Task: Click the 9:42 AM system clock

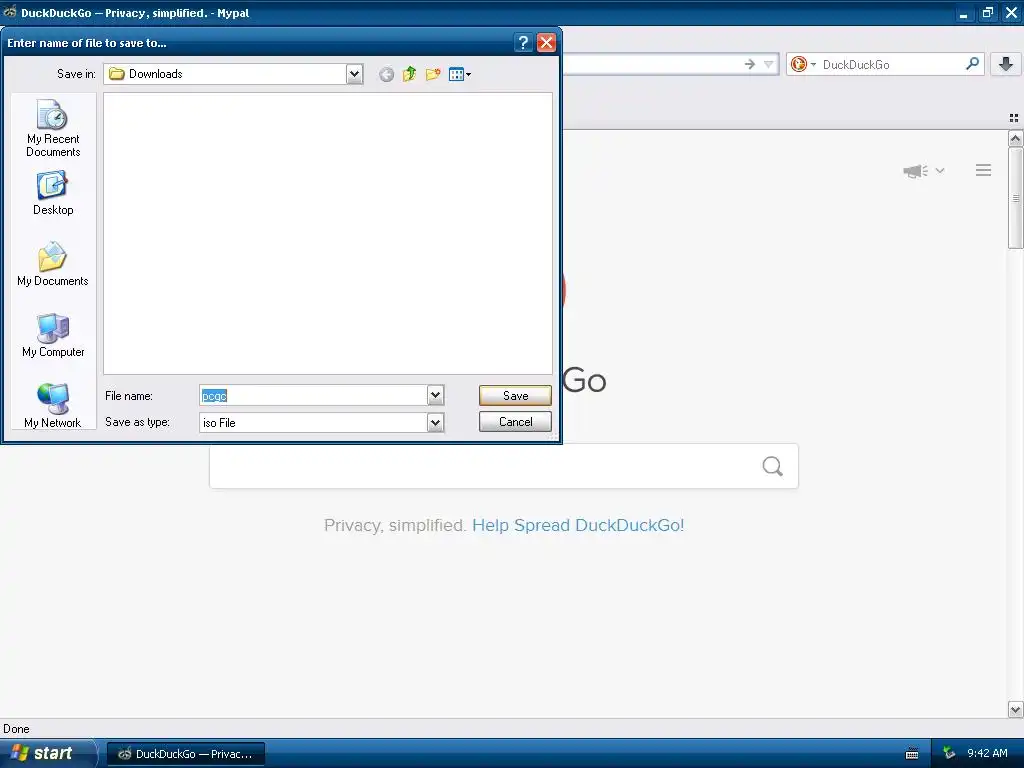Action: pyautogui.click(x=987, y=753)
